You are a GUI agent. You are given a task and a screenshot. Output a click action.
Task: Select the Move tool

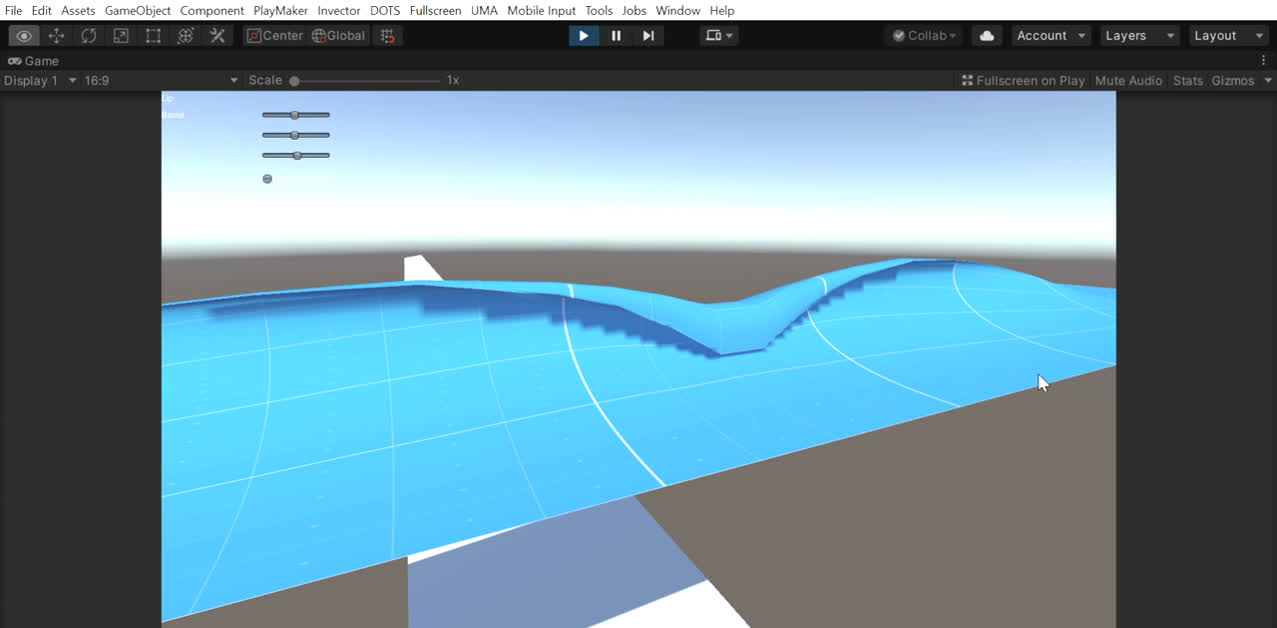pyautogui.click(x=56, y=36)
